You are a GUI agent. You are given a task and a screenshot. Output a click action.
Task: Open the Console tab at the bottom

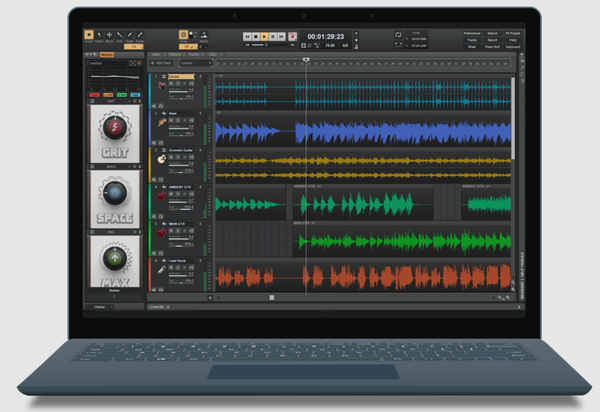(157, 307)
